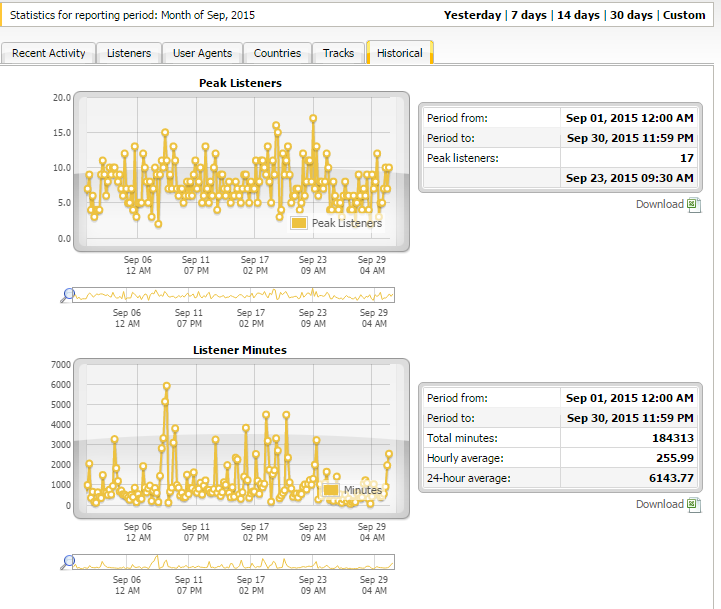This screenshot has width=721, height=609.
Task: Click the Listener Minutes chart title
Action: pyautogui.click(x=240, y=350)
